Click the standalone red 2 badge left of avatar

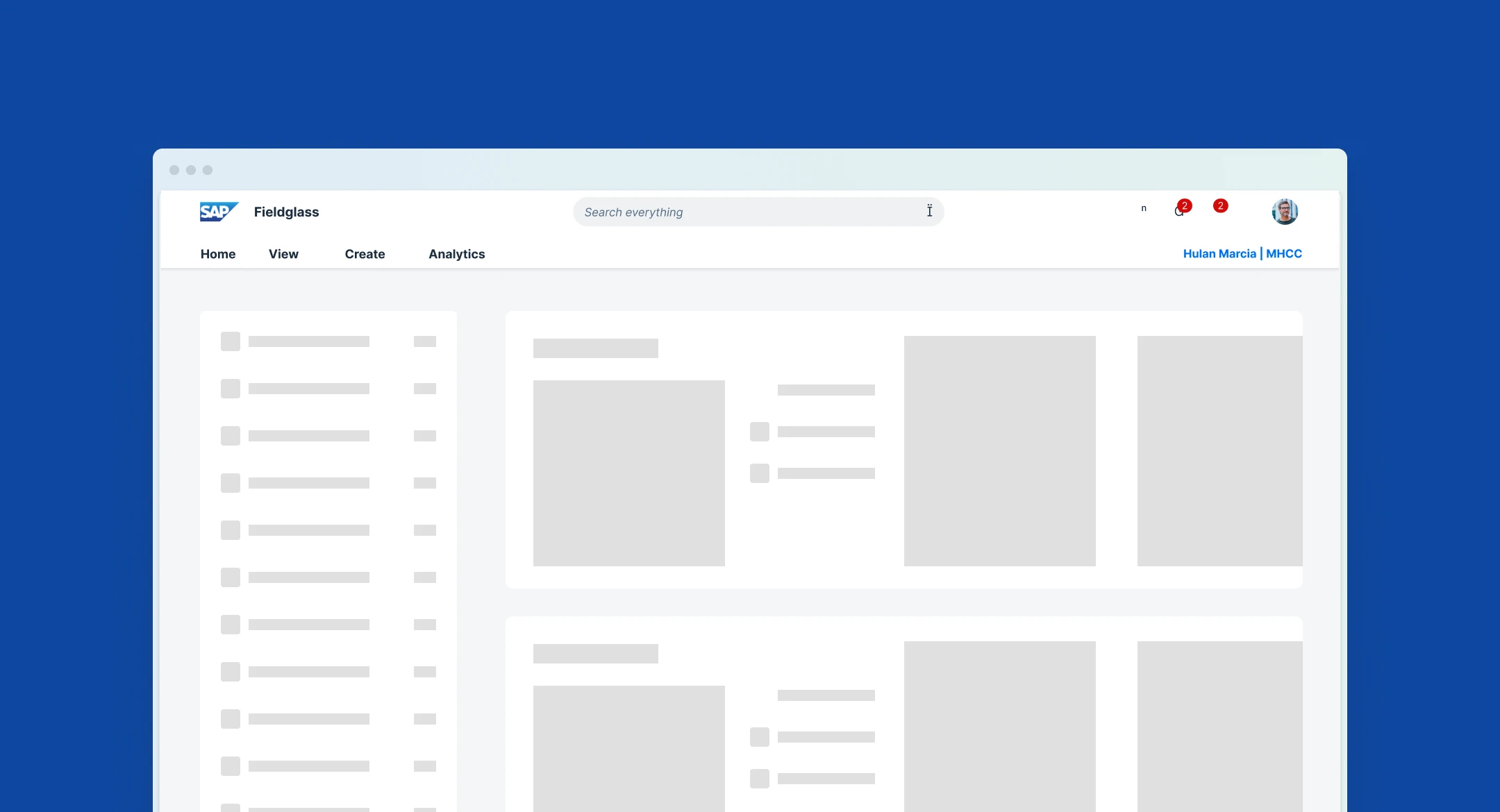click(1220, 205)
